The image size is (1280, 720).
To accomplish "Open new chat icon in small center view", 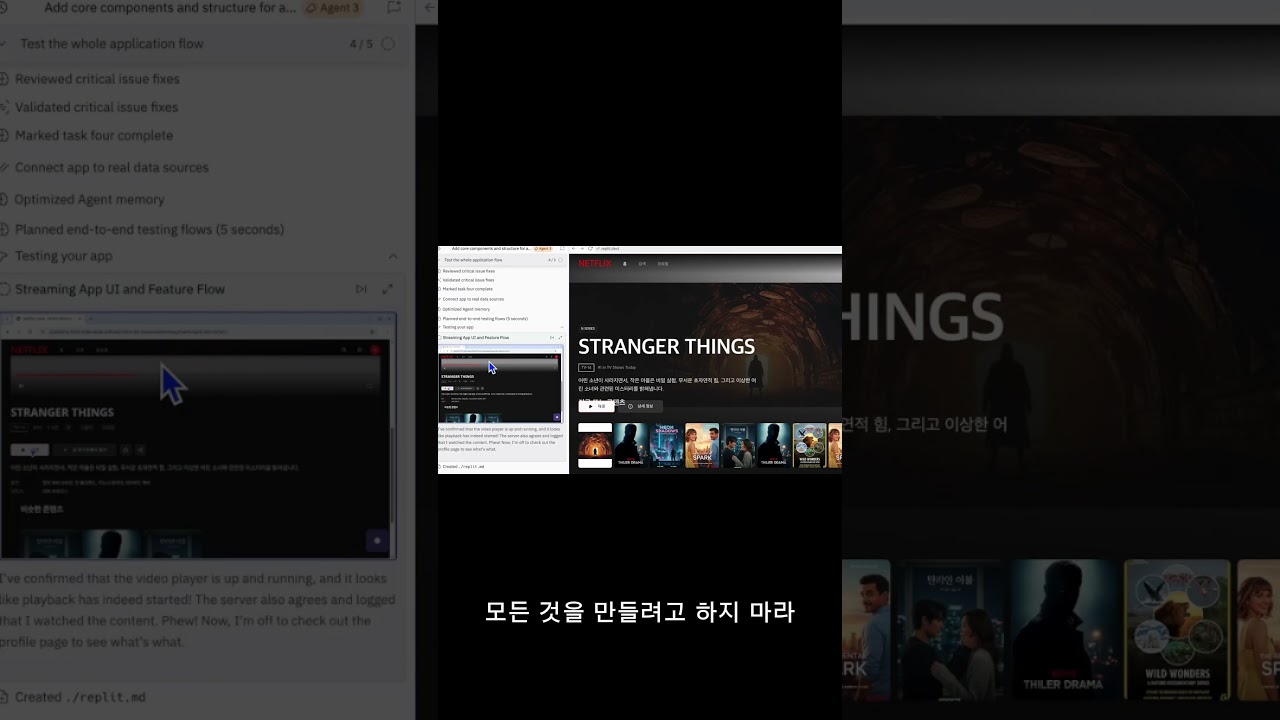I will pos(562,249).
